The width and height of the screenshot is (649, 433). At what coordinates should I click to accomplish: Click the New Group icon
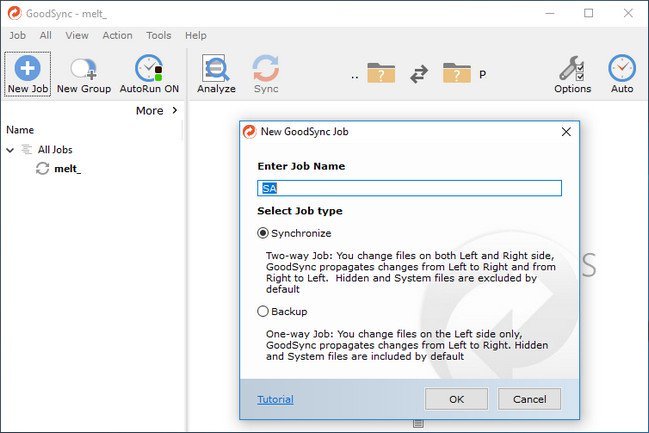[83, 70]
